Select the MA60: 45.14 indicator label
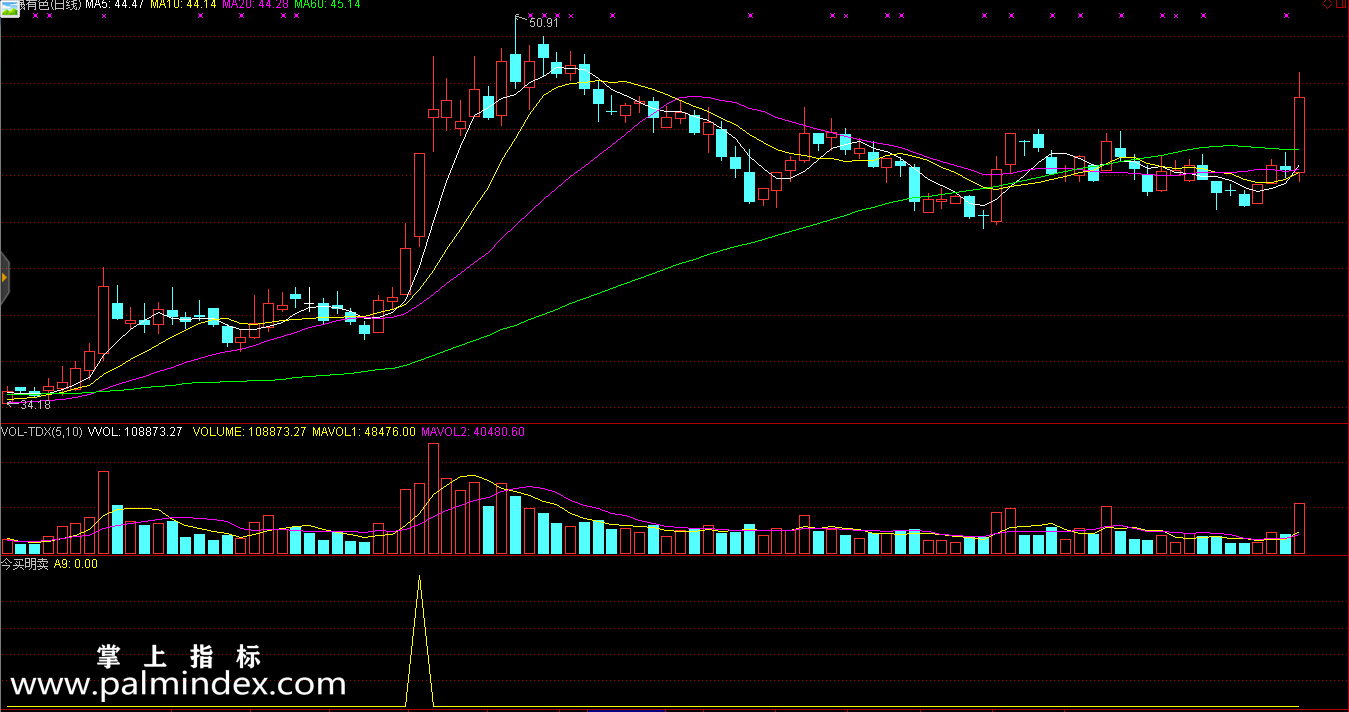Image resolution: width=1349 pixels, height=712 pixels. [327, 5]
